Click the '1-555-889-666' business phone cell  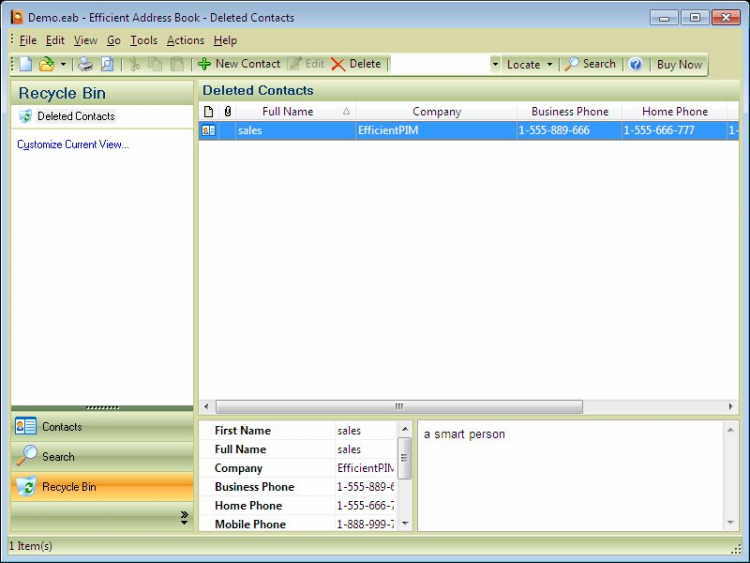coord(569,130)
